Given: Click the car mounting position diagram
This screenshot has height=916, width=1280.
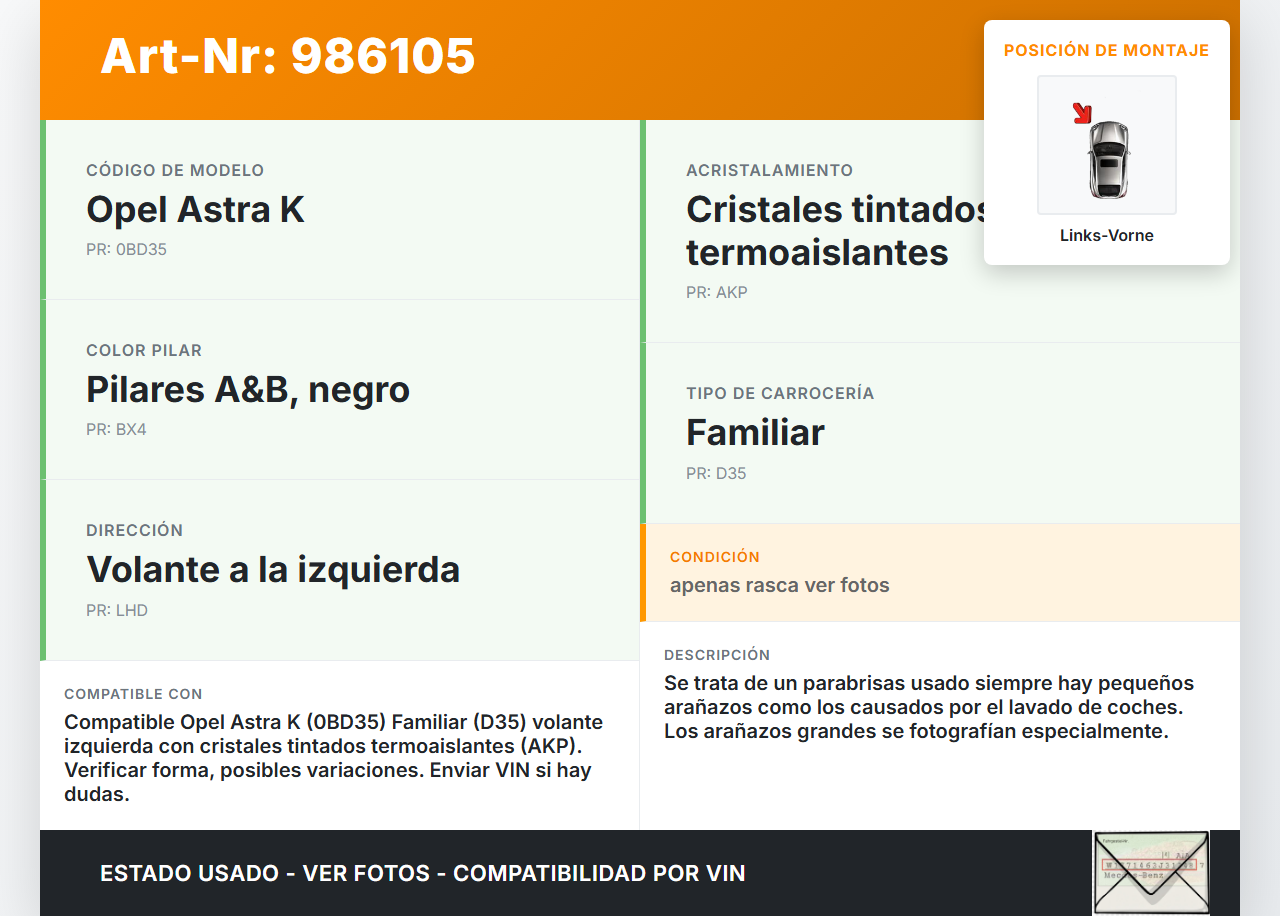Looking at the screenshot, I should coord(1107,145).
